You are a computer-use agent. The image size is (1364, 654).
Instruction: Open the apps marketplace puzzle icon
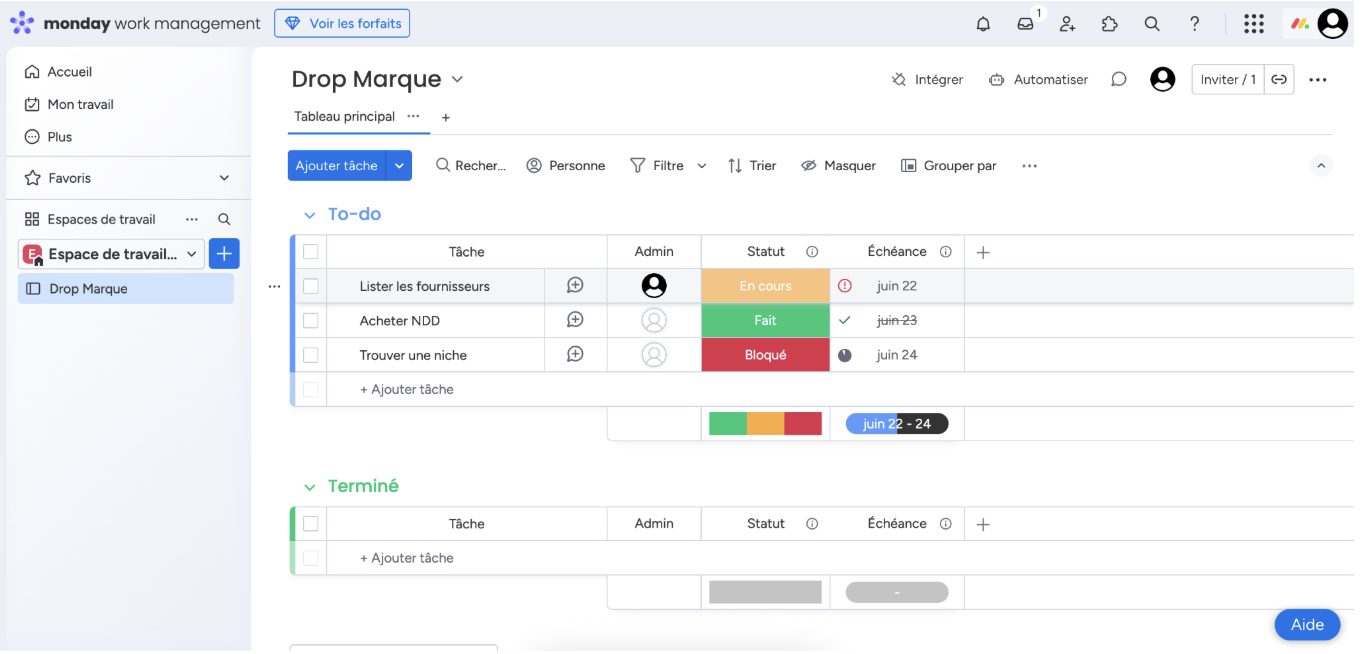coord(1110,24)
